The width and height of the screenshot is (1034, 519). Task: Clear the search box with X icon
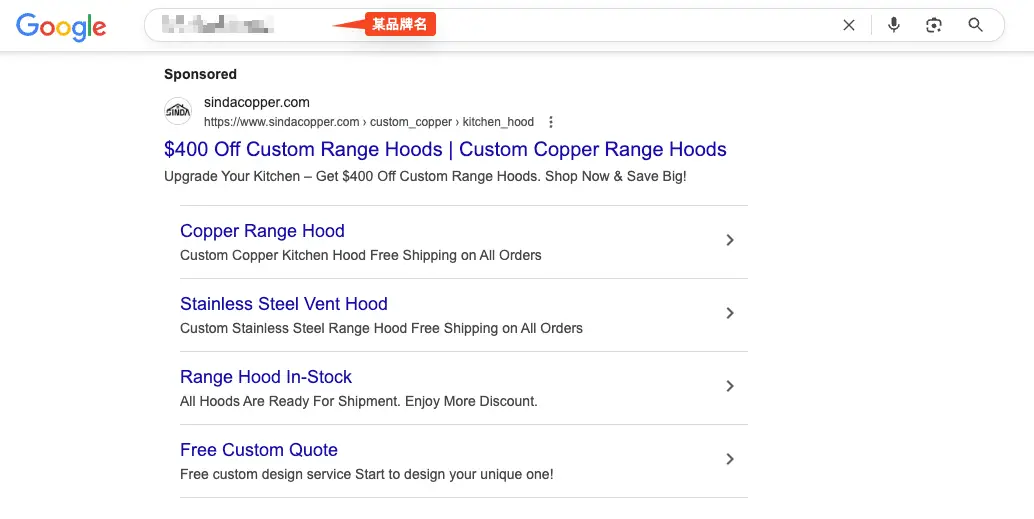[849, 25]
